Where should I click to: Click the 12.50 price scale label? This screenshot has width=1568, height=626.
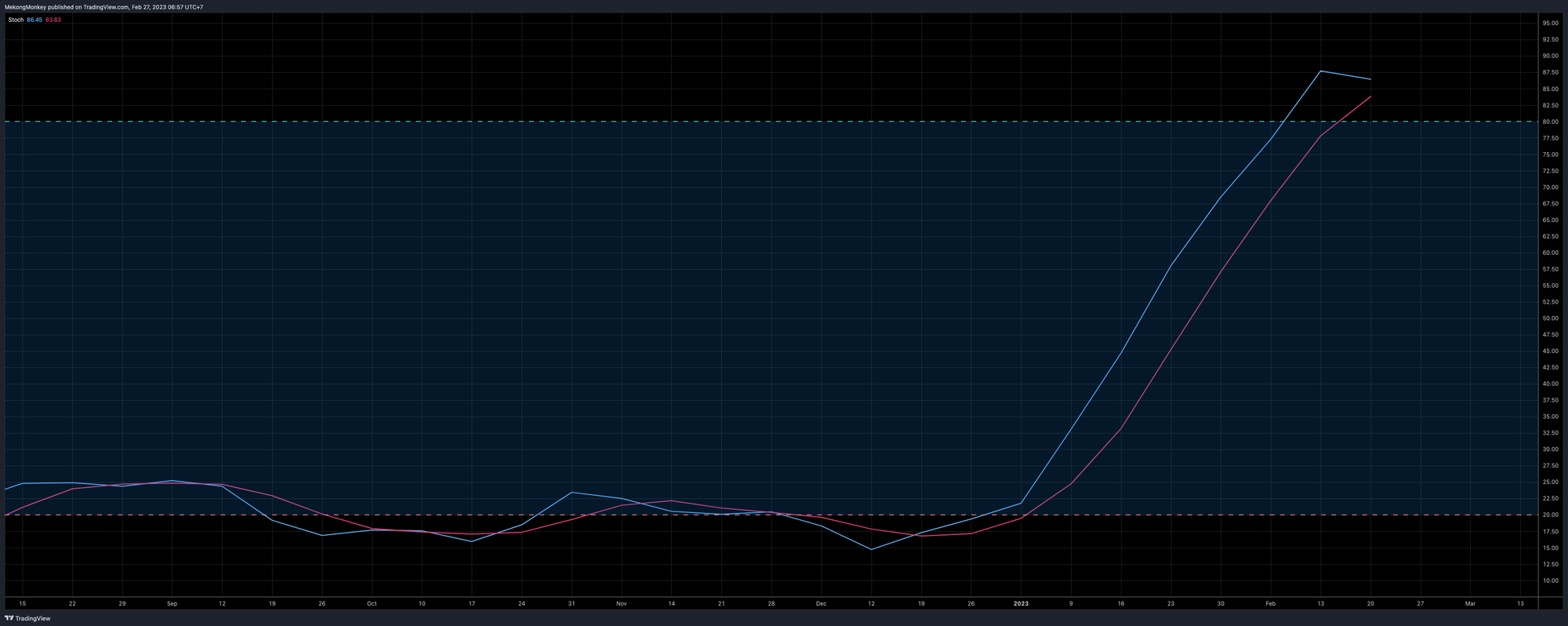point(1550,565)
